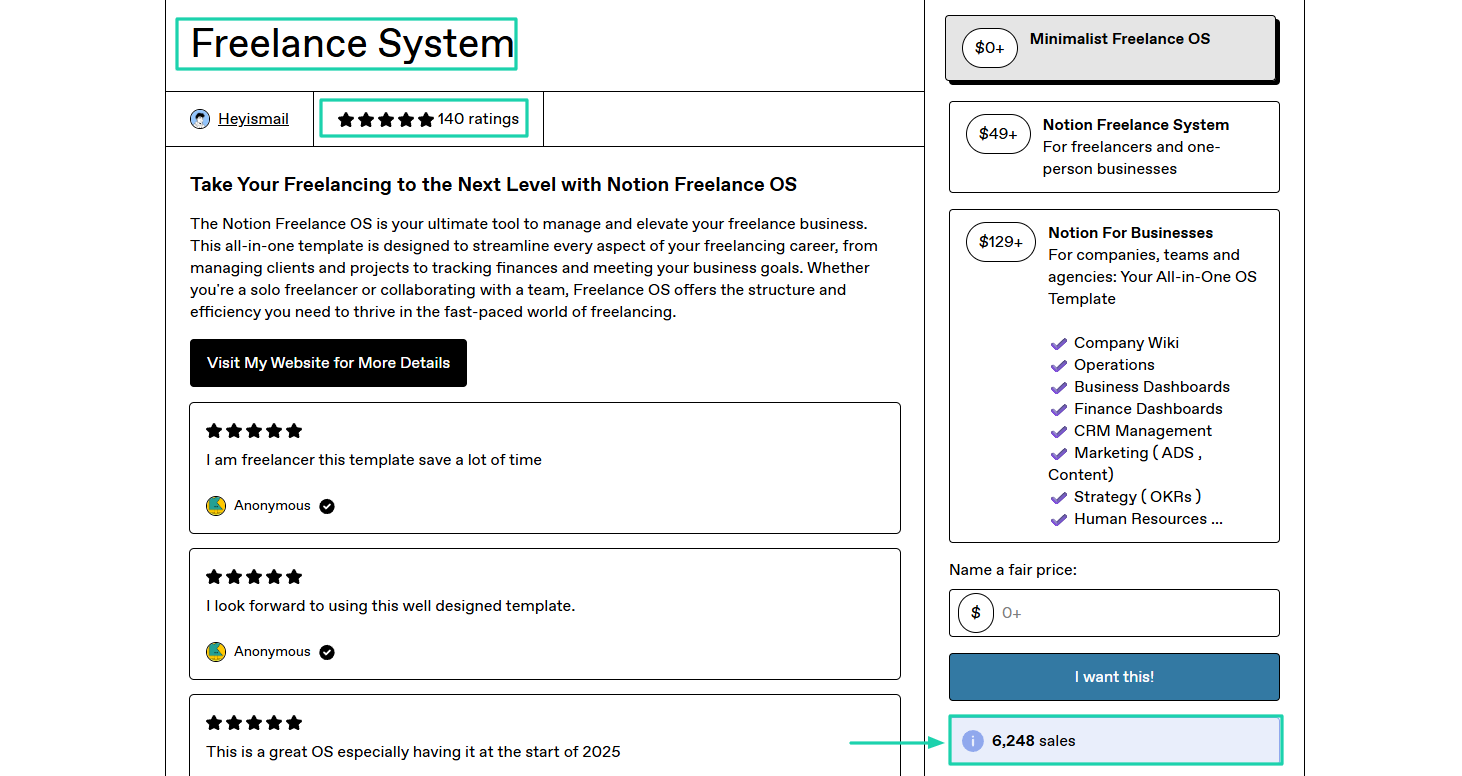The image size is (1462, 776).
Task: Select the Notion For Businesses $129+ option
Action: (1114, 376)
